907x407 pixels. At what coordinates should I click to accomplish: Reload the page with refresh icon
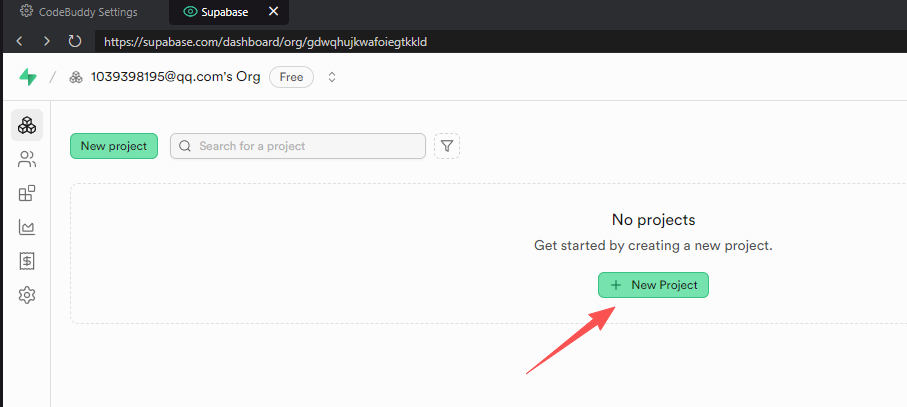coord(75,42)
